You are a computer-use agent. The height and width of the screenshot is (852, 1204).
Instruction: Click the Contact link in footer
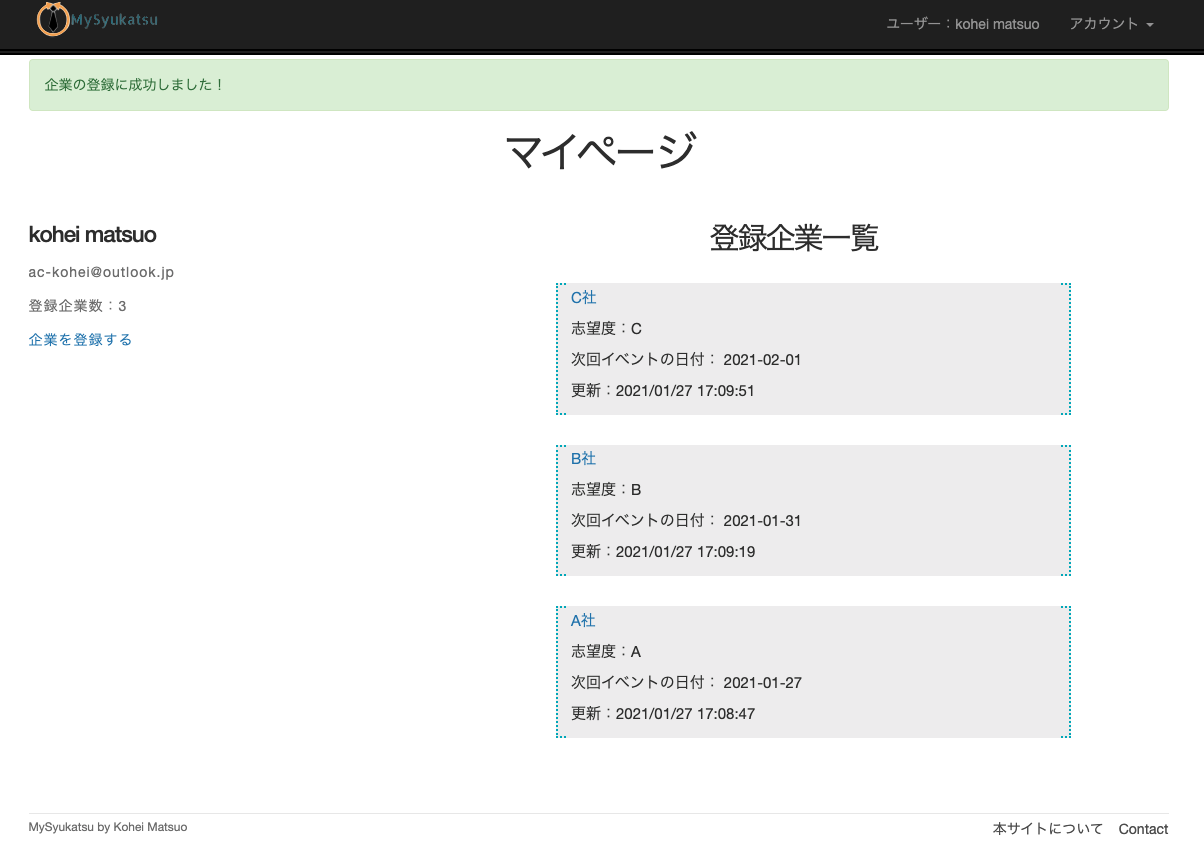point(1142,829)
